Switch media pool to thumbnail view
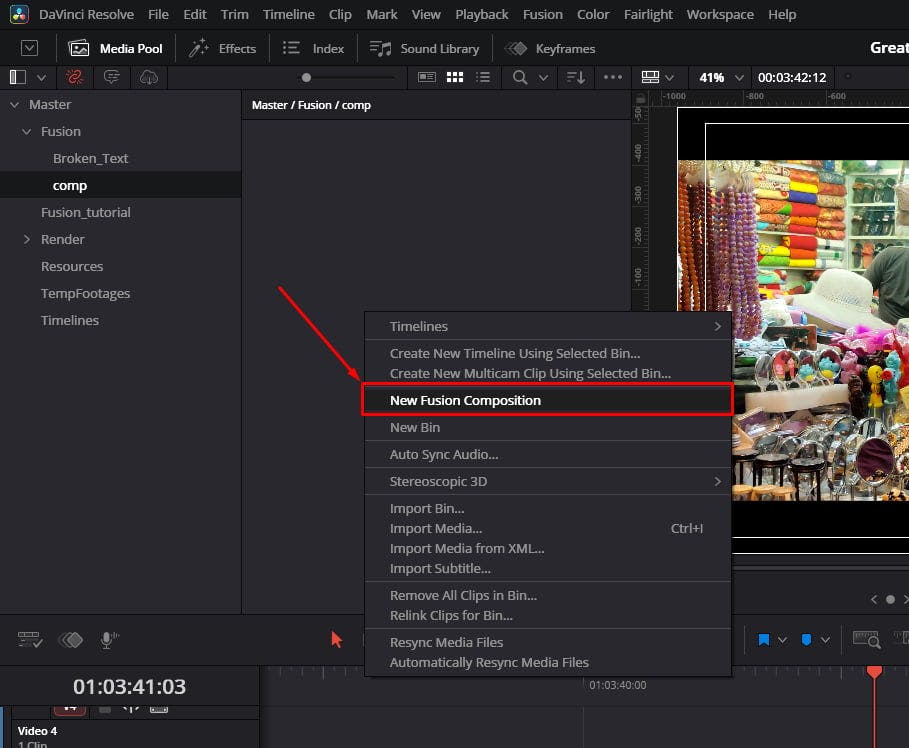The image size is (909, 748). point(455,77)
